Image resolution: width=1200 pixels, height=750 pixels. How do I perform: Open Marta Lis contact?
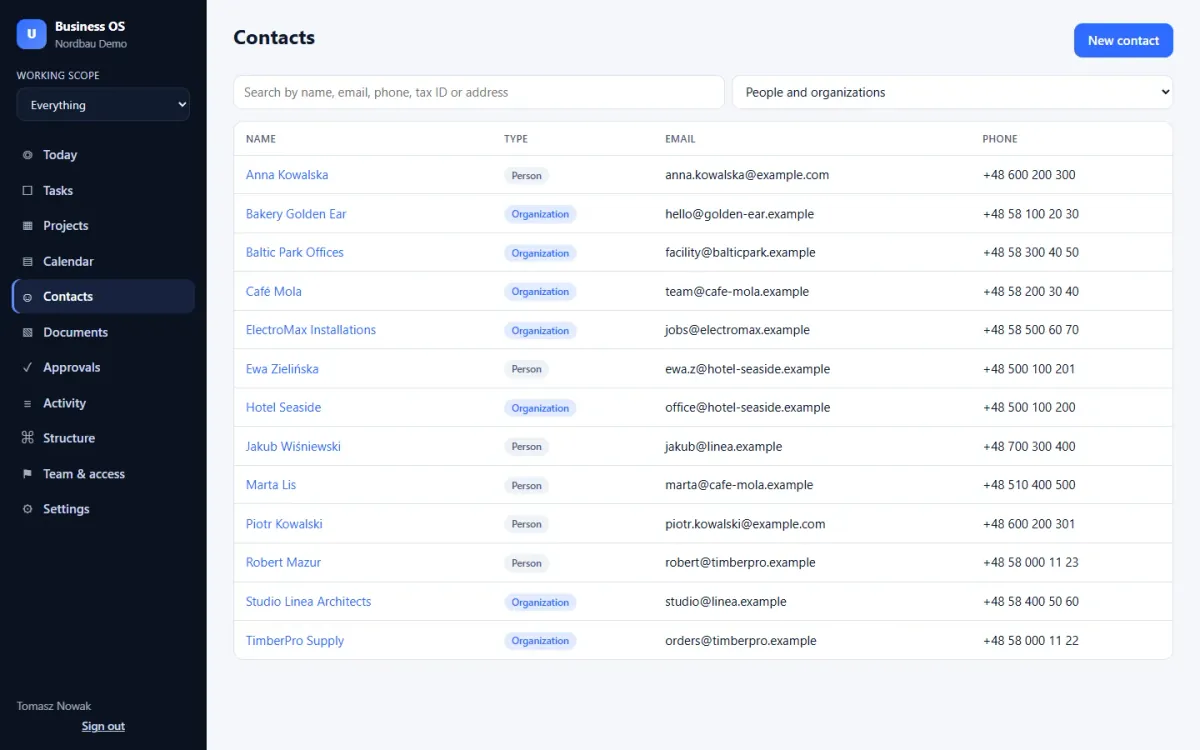[x=271, y=485]
